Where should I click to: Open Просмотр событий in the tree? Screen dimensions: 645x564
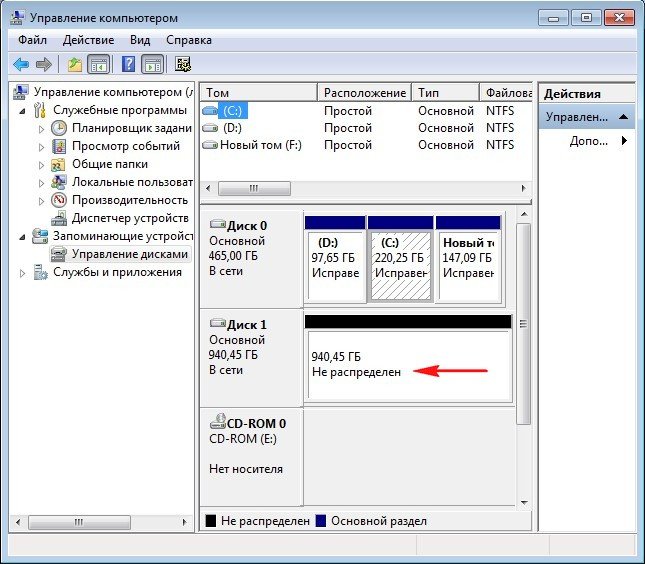123,146
